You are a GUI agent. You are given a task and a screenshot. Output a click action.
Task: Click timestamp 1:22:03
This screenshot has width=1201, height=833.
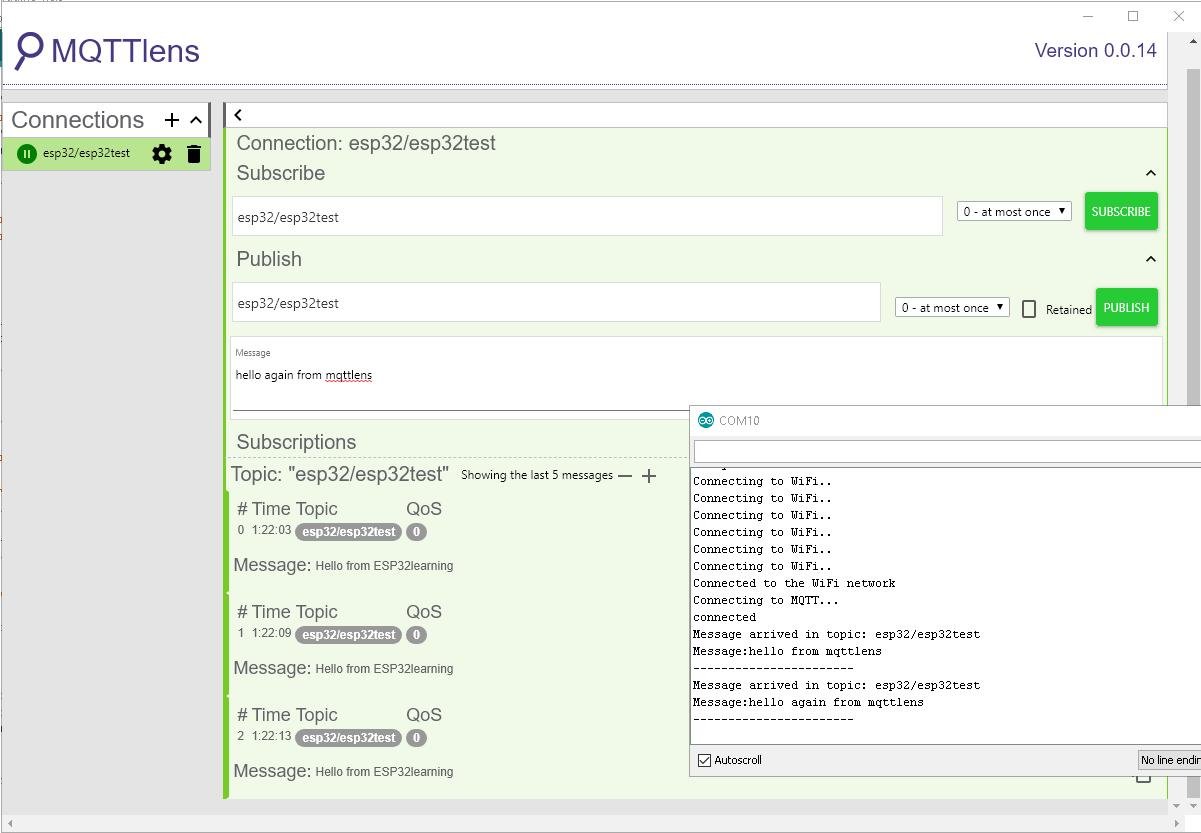(x=271, y=530)
